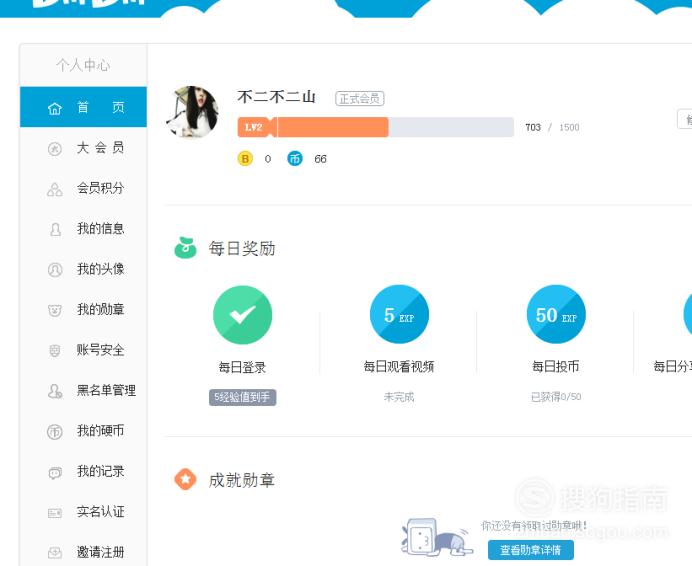Click the 查看勋章详情 button

531,550
